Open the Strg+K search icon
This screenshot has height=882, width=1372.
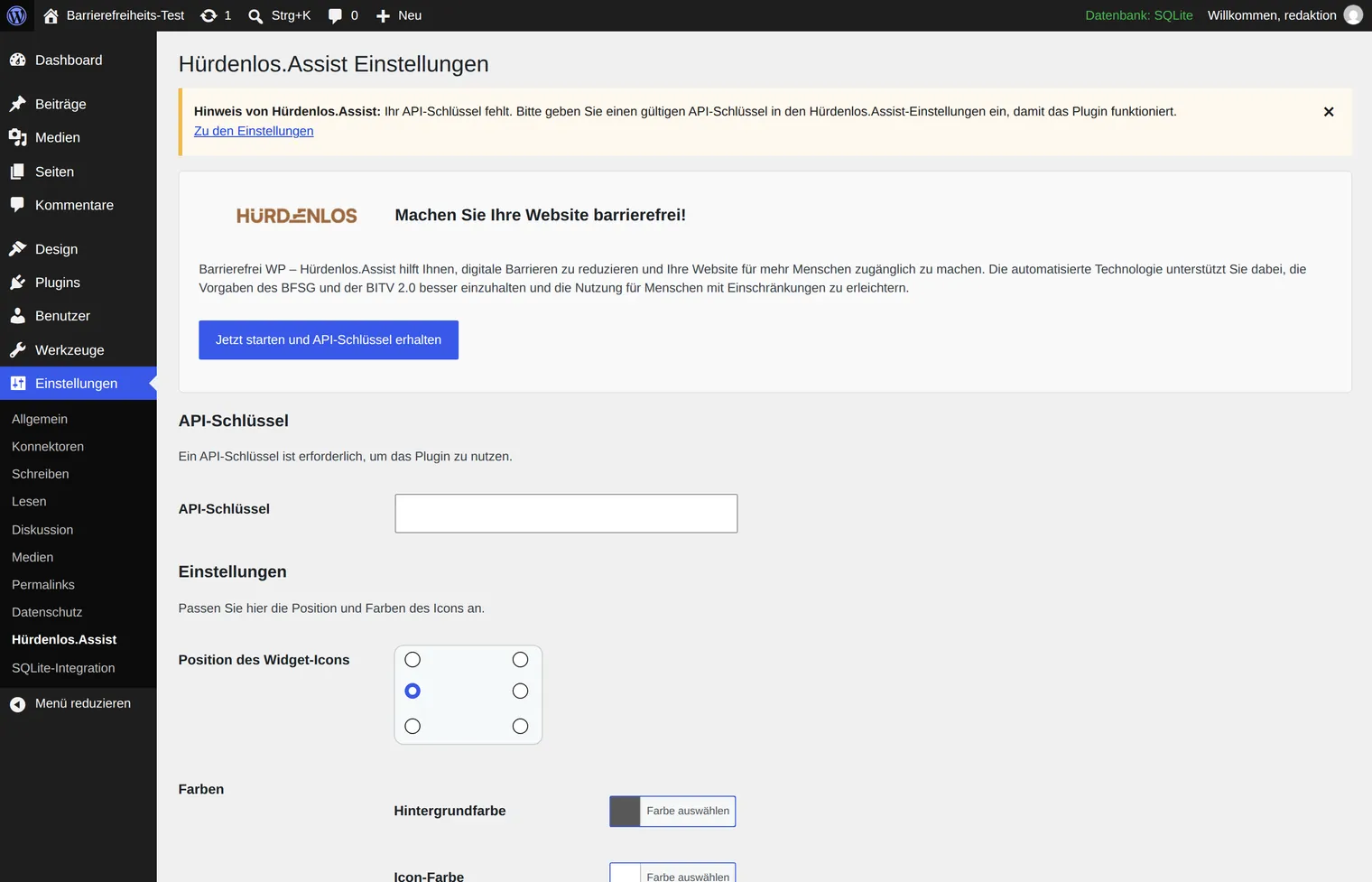(255, 15)
